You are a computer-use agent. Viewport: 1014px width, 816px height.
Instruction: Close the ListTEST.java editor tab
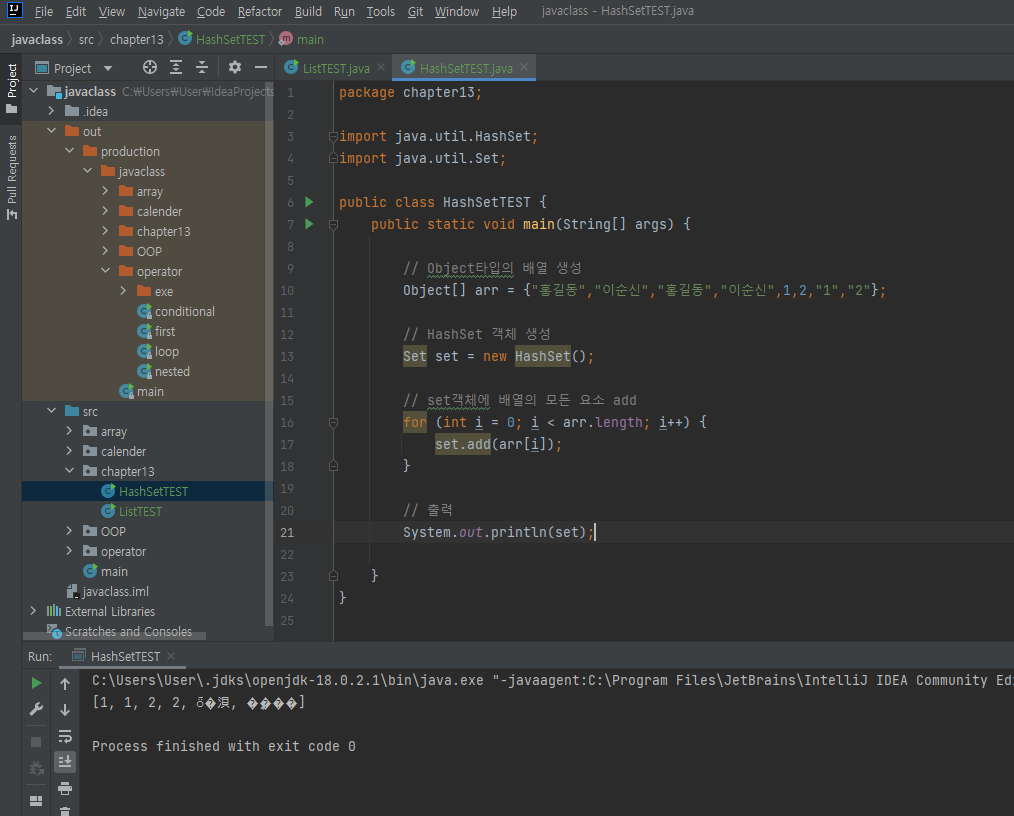(381, 67)
